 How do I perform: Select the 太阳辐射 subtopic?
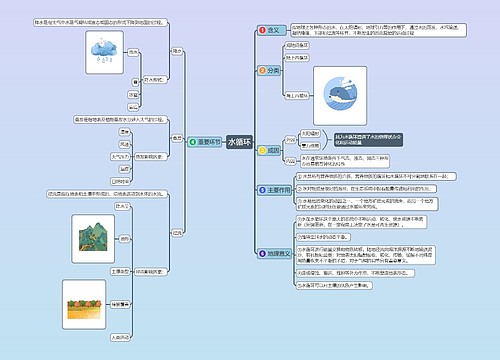tap(310, 134)
